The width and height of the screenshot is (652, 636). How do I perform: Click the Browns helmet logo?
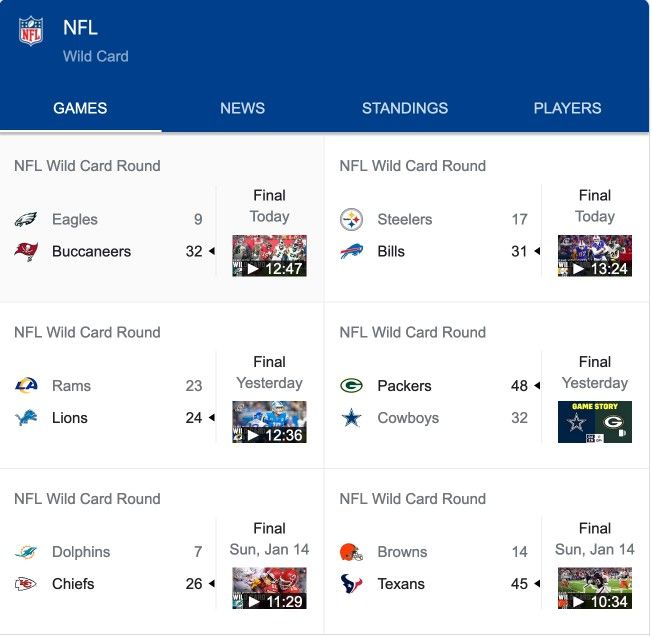(x=351, y=552)
